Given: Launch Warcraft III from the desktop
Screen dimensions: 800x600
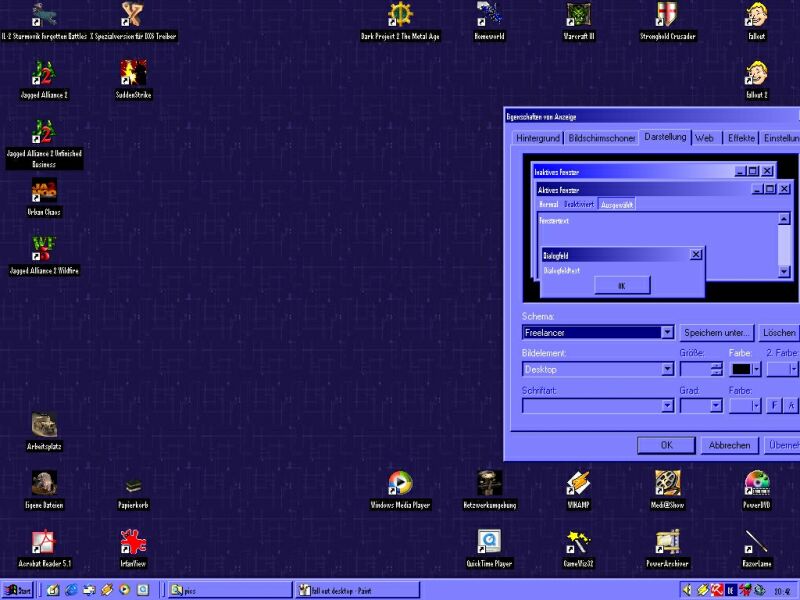Looking at the screenshot, I should (x=578, y=16).
